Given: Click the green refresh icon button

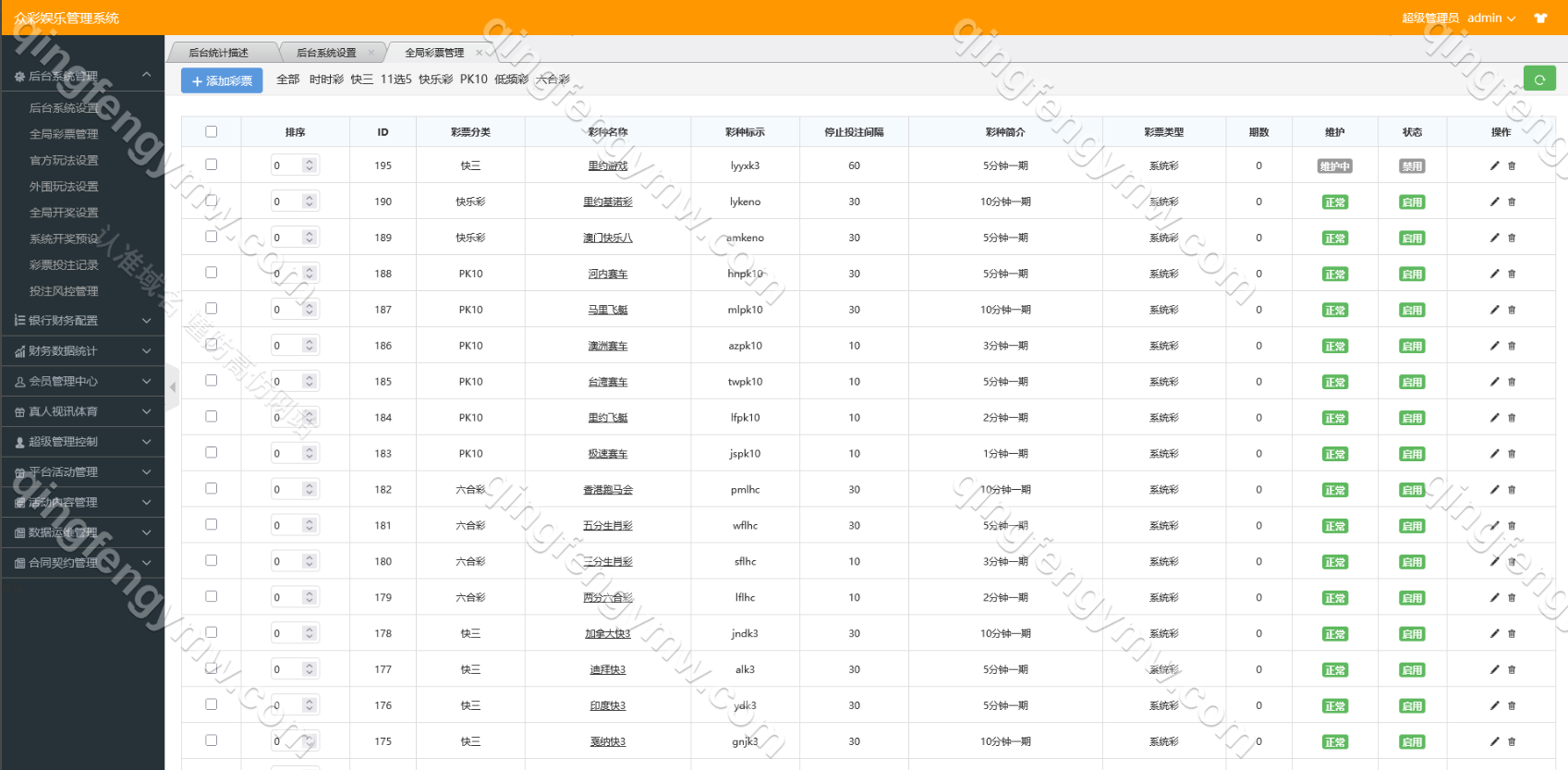Looking at the screenshot, I should click(x=1539, y=79).
